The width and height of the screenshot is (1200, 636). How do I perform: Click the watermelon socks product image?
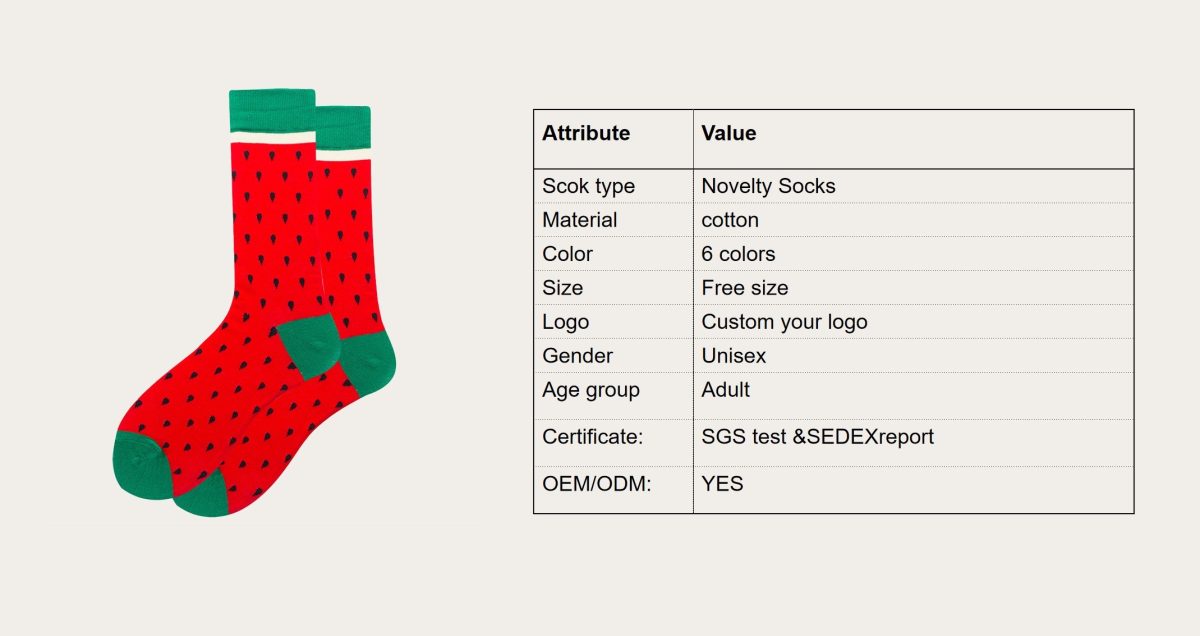(255, 300)
